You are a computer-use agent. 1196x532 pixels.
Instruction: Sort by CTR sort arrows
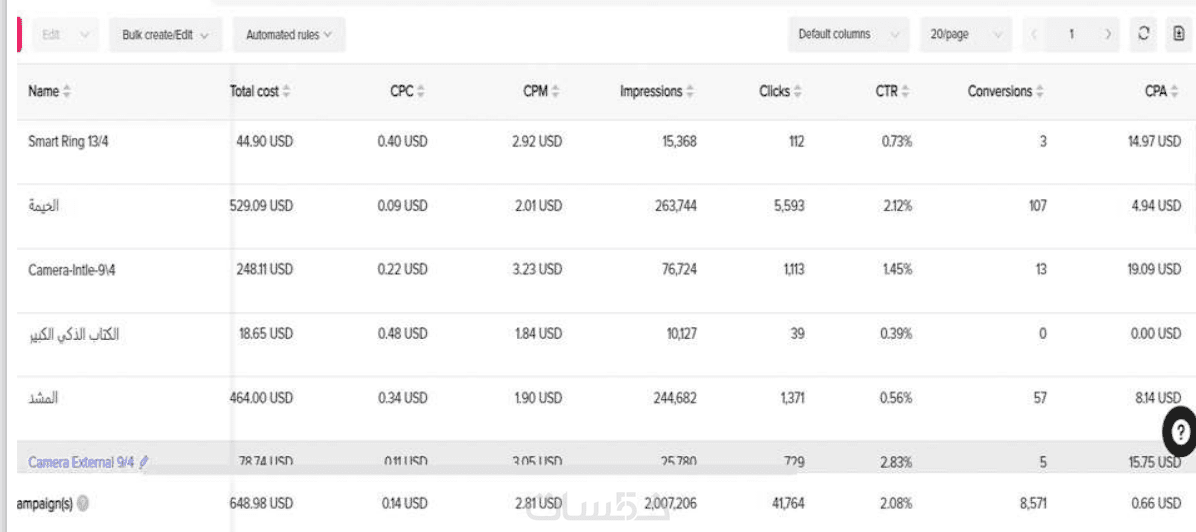(x=906, y=92)
